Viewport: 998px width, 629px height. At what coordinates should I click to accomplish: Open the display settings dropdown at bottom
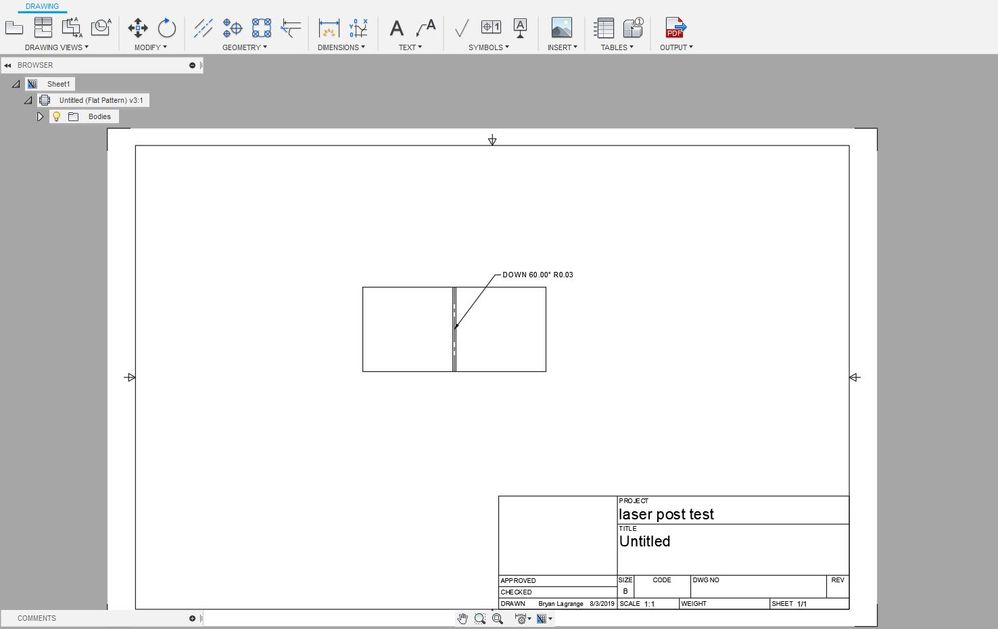[523, 618]
